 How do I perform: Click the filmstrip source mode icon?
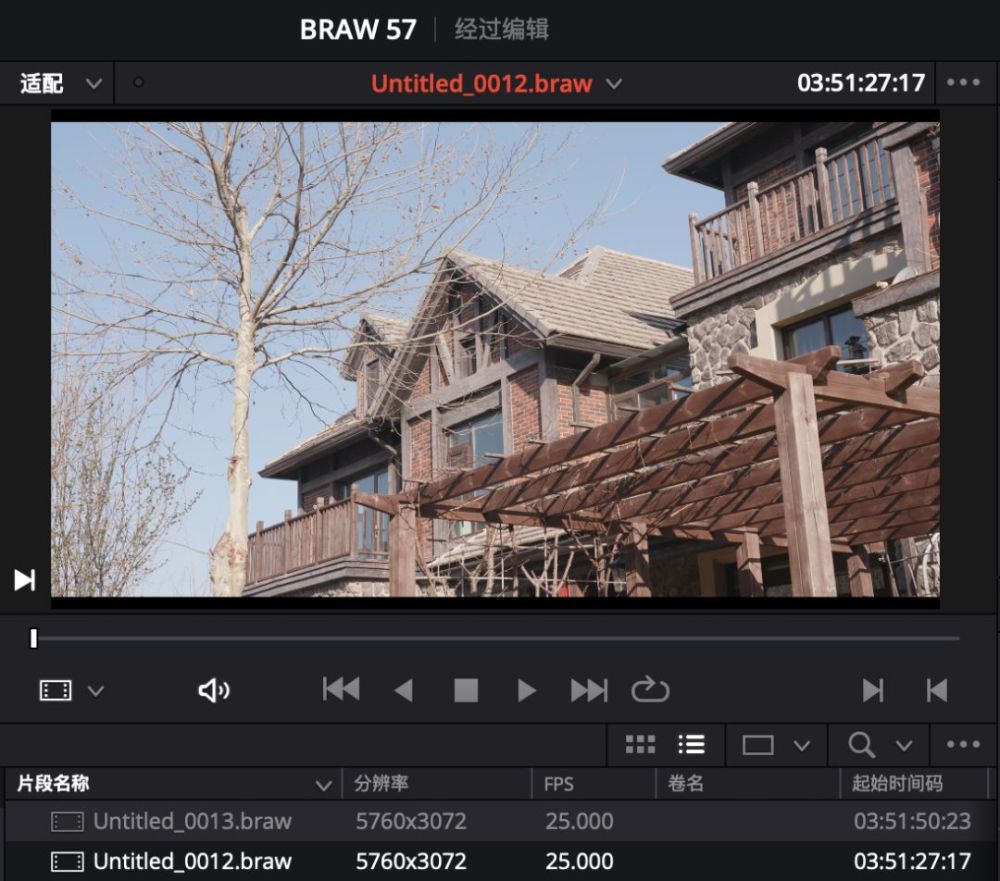tap(55, 690)
